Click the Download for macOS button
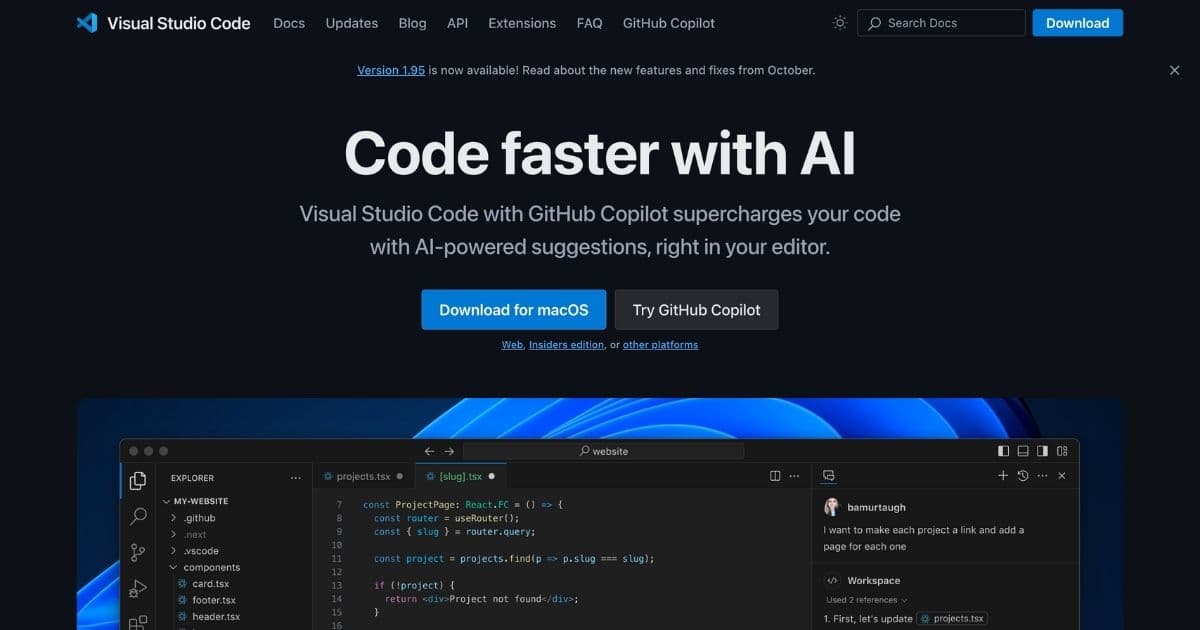 pos(514,310)
